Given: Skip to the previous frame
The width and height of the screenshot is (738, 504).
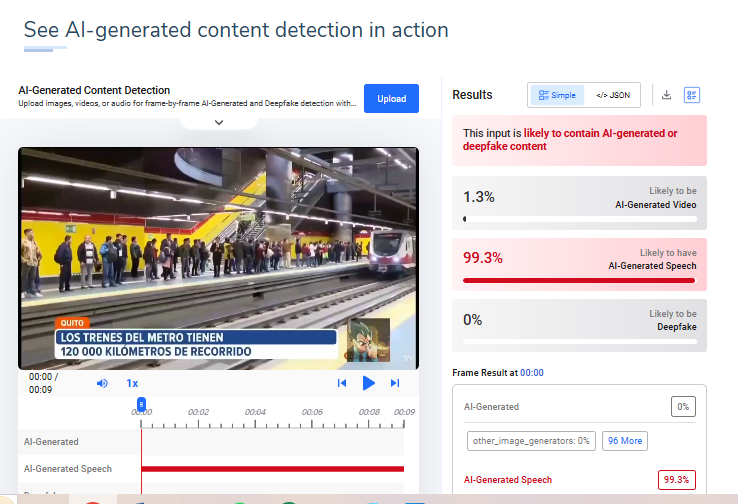Looking at the screenshot, I should [342, 383].
